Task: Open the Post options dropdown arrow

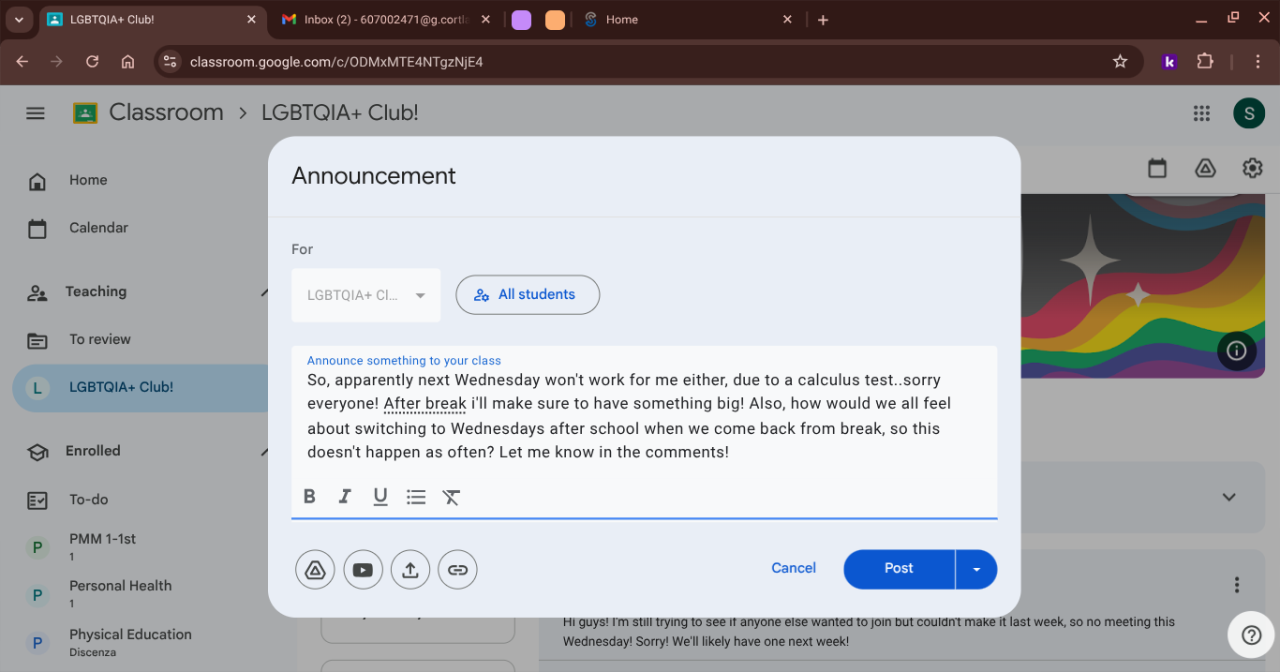Action: point(976,569)
